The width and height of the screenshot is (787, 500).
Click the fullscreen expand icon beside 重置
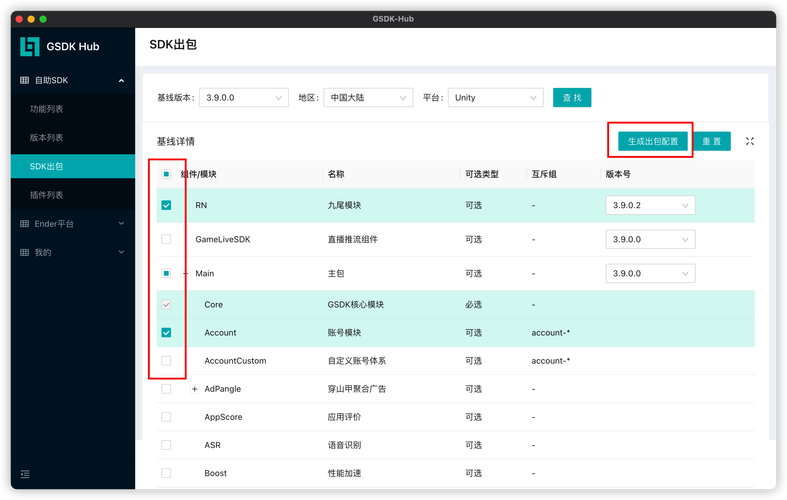coord(750,142)
